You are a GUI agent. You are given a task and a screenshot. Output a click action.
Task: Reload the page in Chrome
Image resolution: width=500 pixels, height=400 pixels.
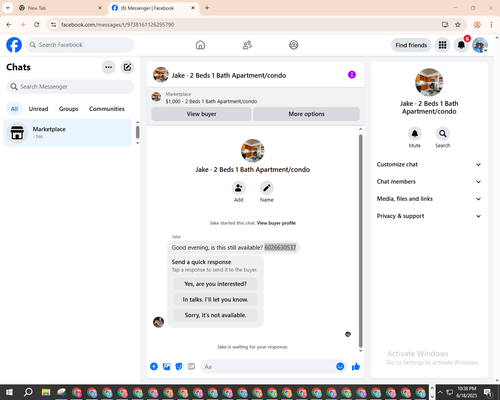tap(37, 25)
